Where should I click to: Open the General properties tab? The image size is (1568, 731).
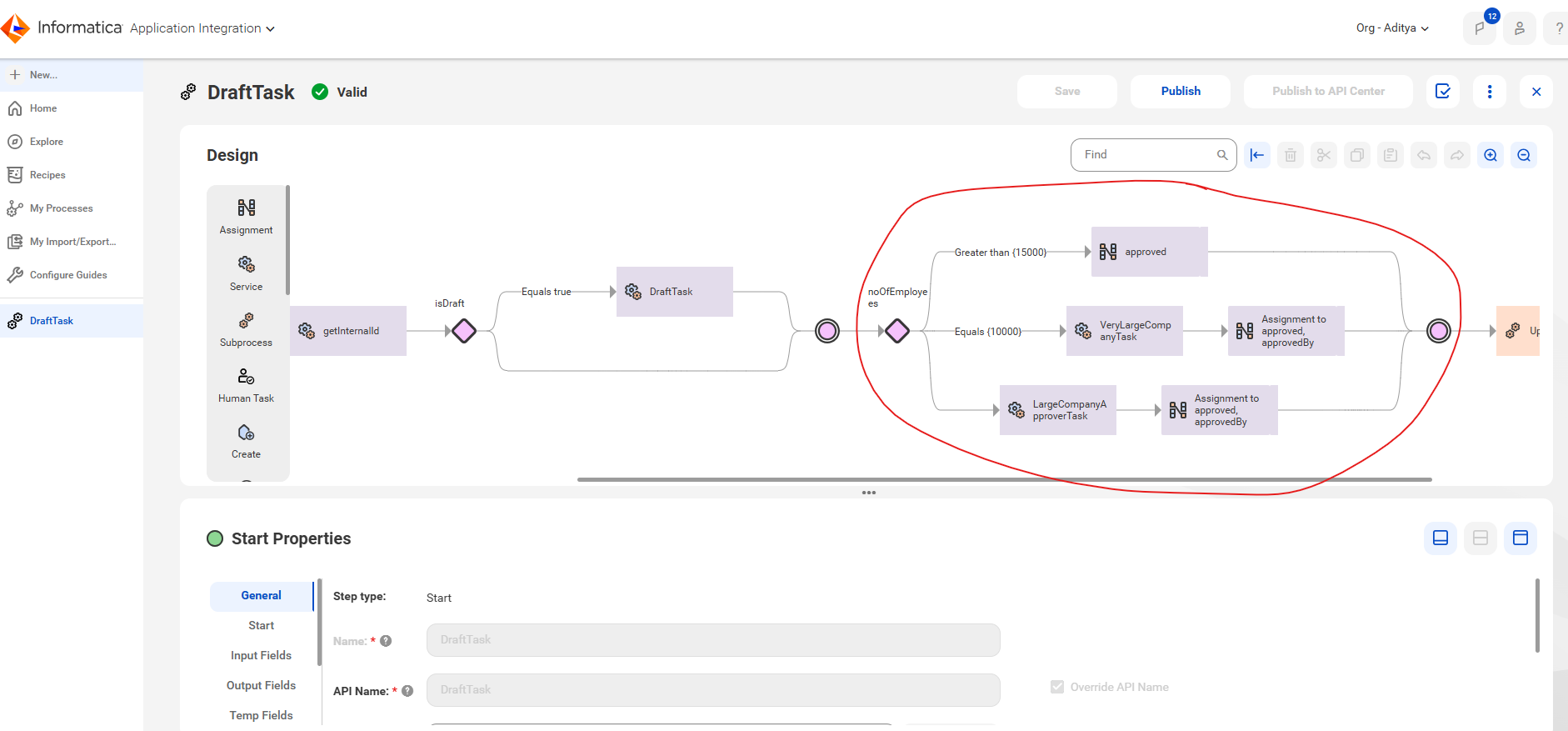[x=262, y=595]
